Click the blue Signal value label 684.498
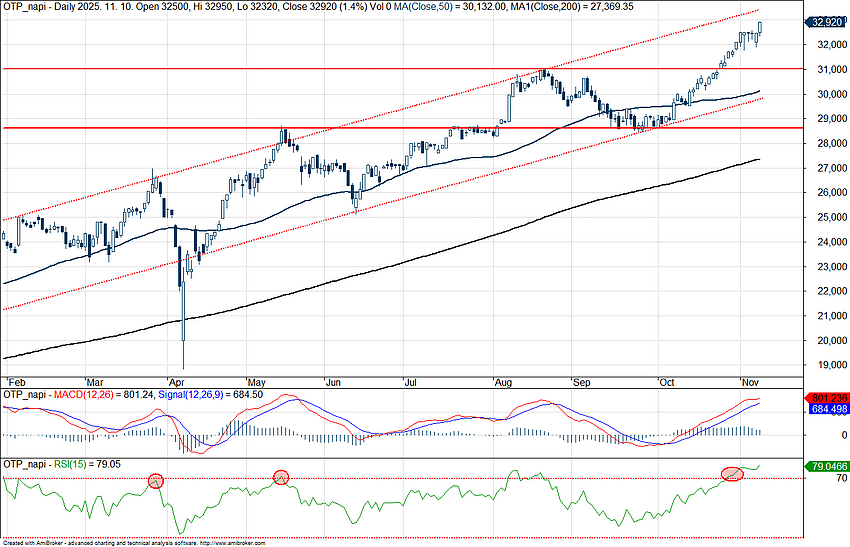Screen dimensions: 850x547 coord(826,409)
